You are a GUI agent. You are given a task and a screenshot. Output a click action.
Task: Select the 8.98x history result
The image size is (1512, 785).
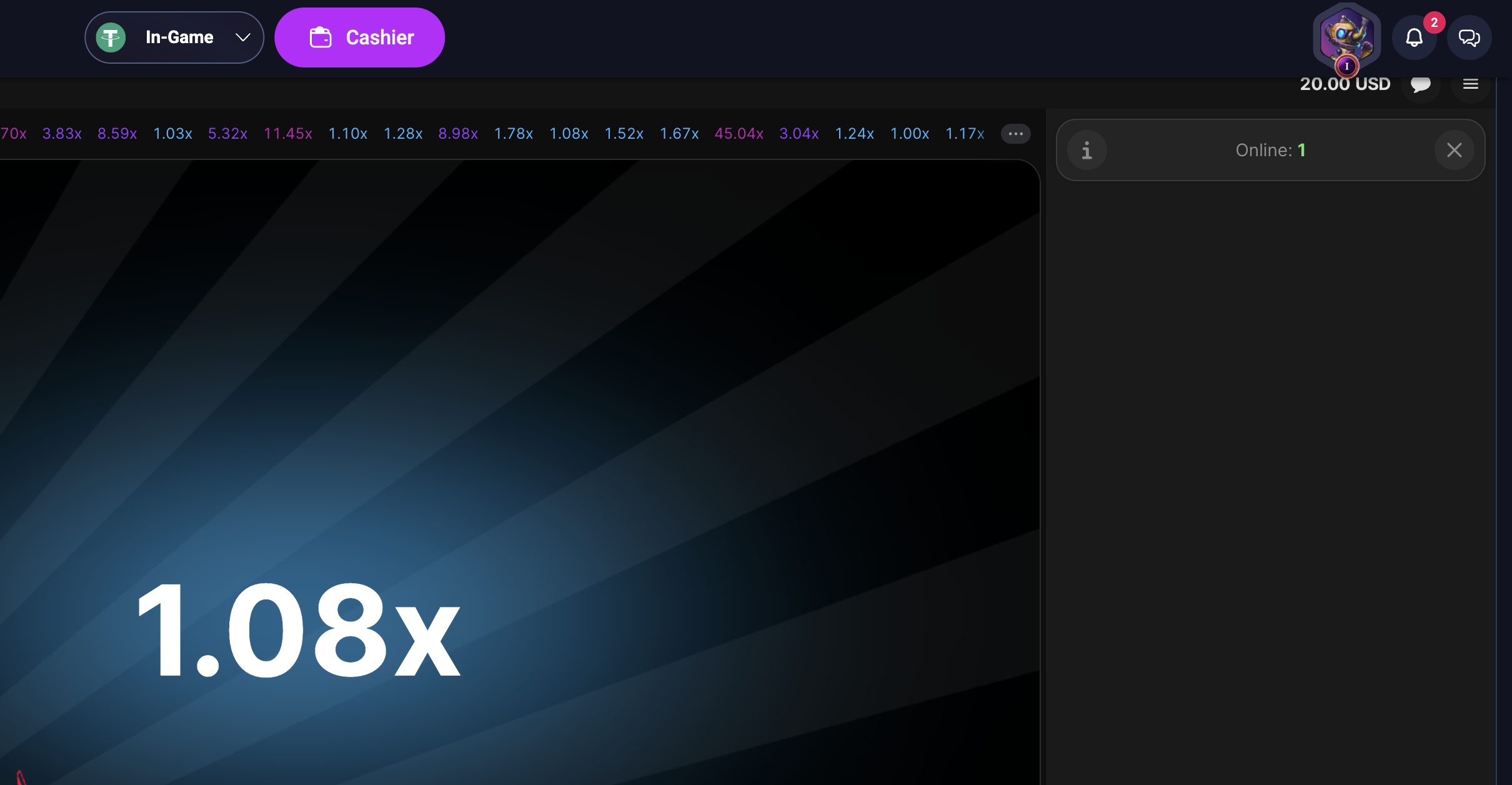point(459,134)
